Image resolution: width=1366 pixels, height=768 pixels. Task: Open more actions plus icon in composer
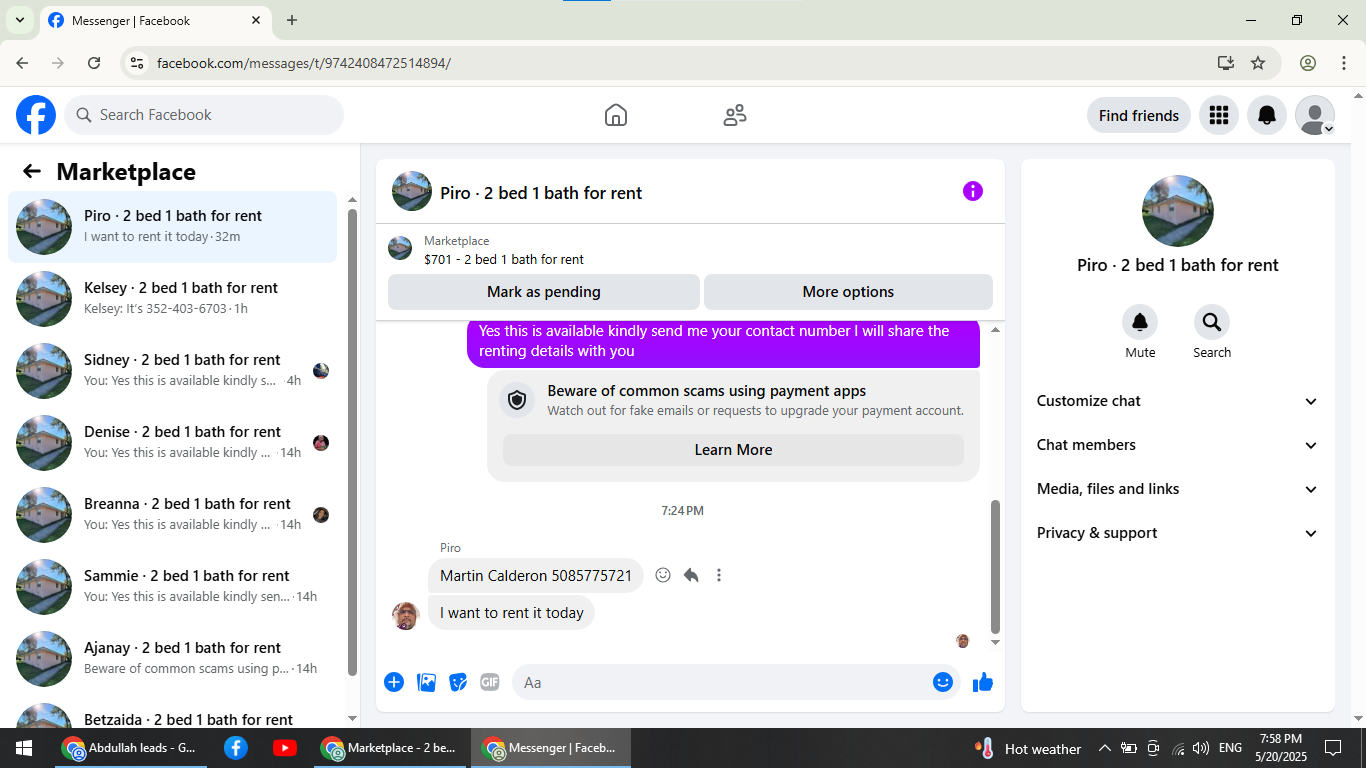pos(394,682)
